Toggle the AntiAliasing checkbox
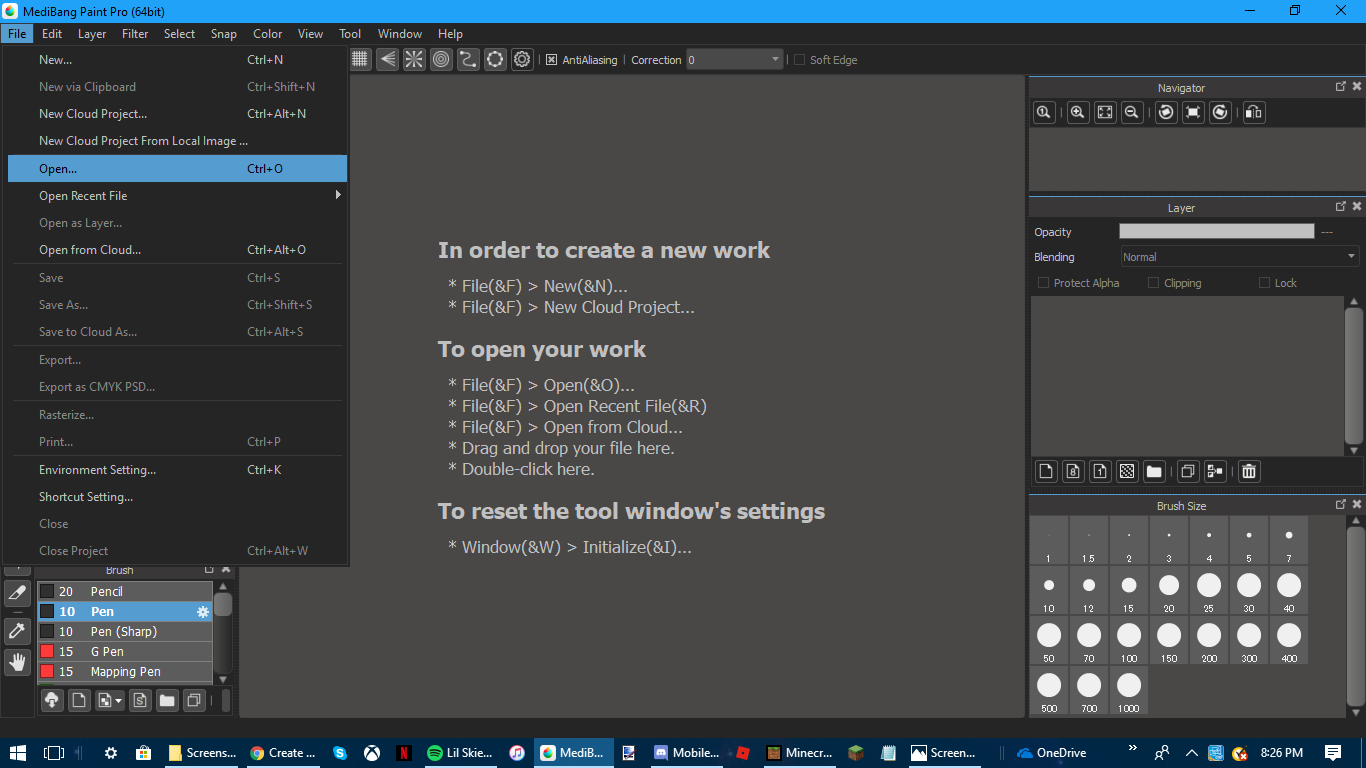This screenshot has width=1366, height=768. coord(551,60)
